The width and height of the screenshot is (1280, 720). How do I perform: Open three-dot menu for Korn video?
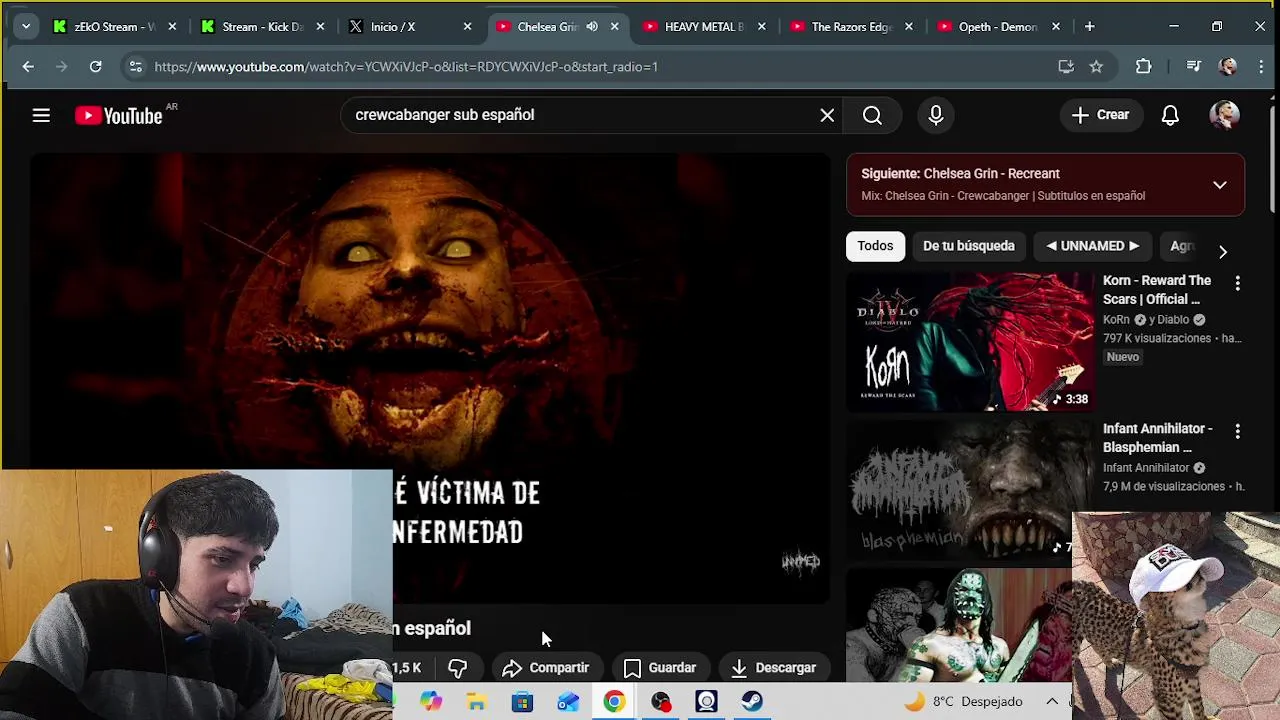click(x=1237, y=284)
